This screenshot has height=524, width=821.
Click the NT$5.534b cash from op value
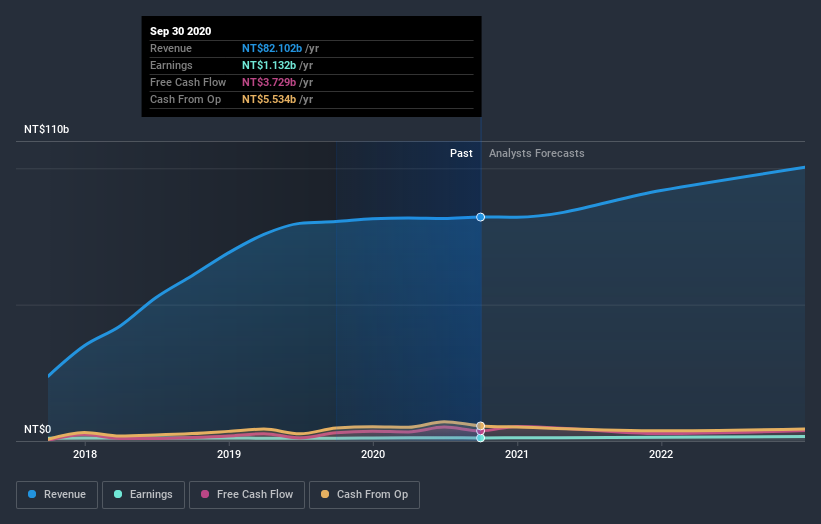(269, 99)
